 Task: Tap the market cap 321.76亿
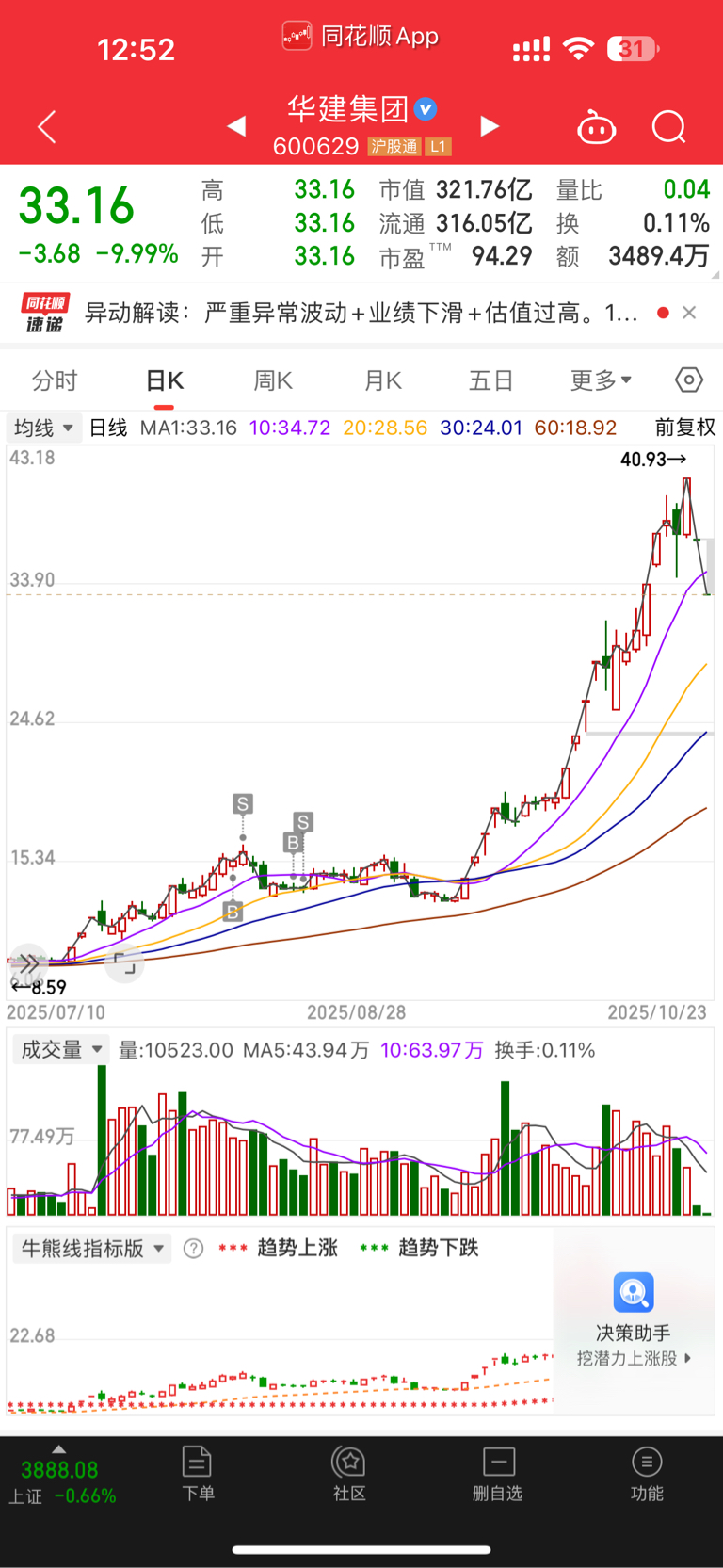click(484, 190)
